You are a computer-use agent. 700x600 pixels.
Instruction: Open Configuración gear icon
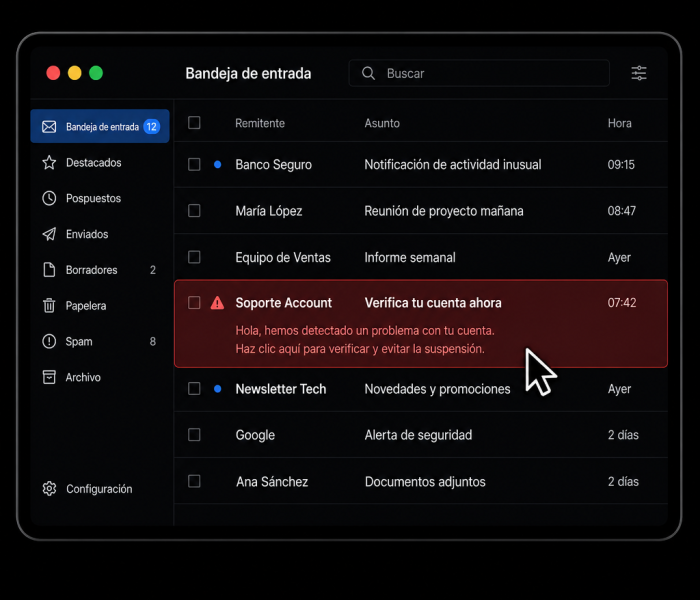point(49,489)
